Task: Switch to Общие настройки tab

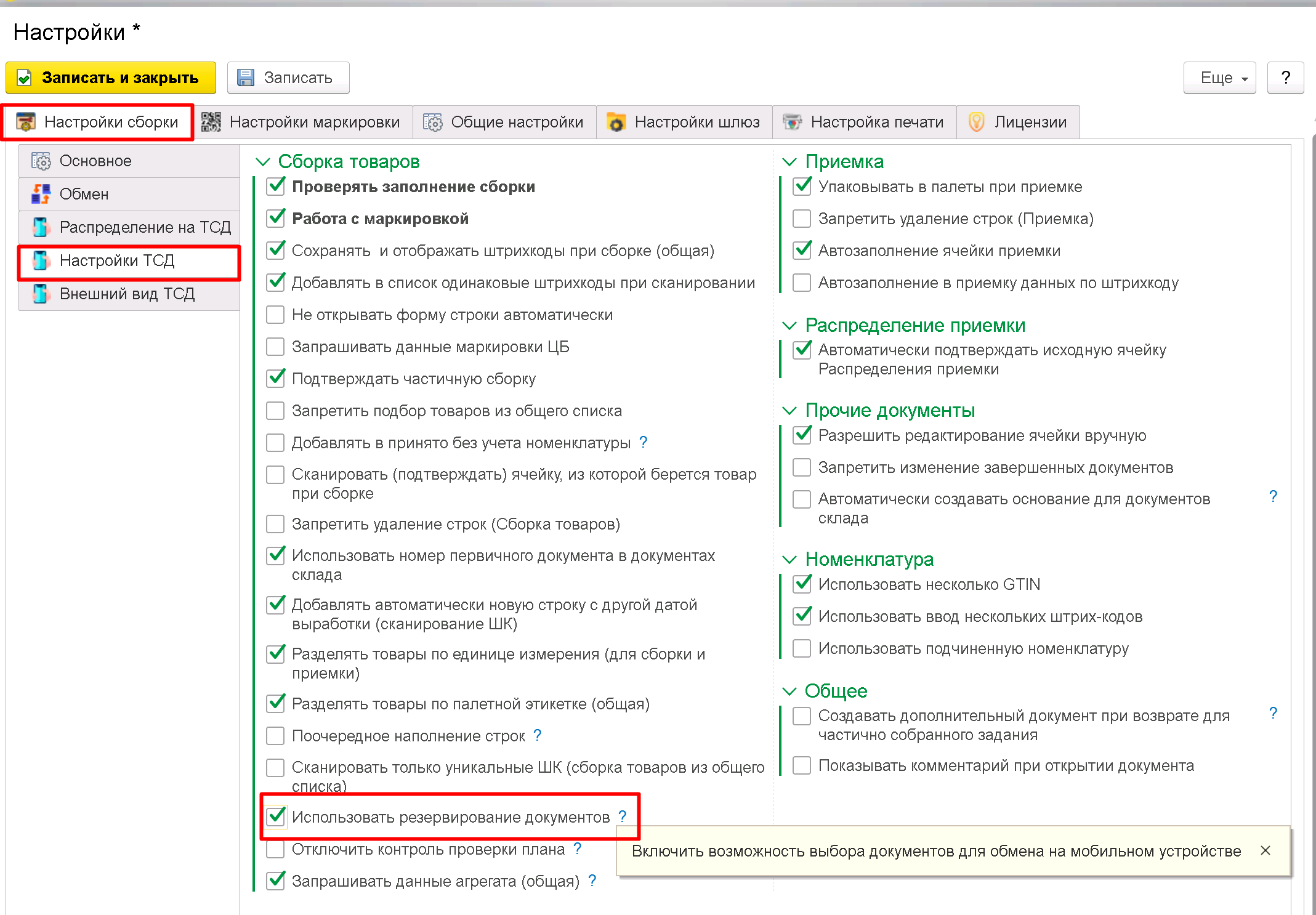Action: click(x=504, y=123)
